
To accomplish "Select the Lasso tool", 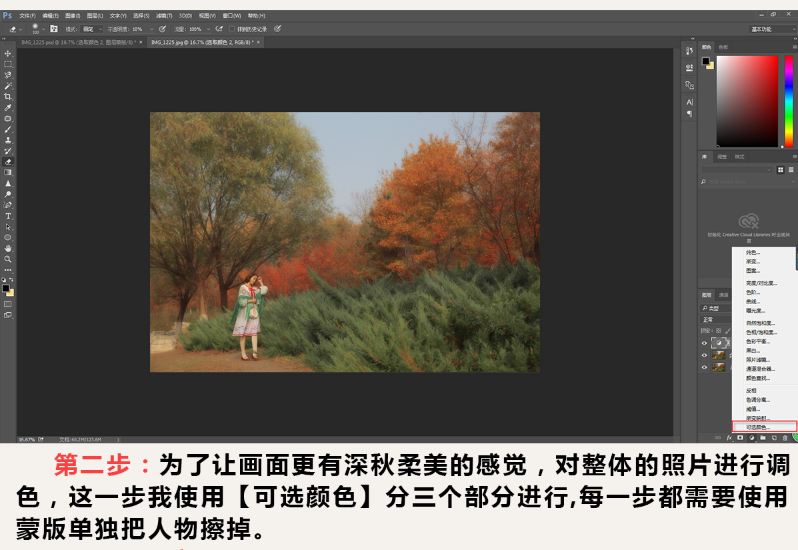I will [8, 75].
